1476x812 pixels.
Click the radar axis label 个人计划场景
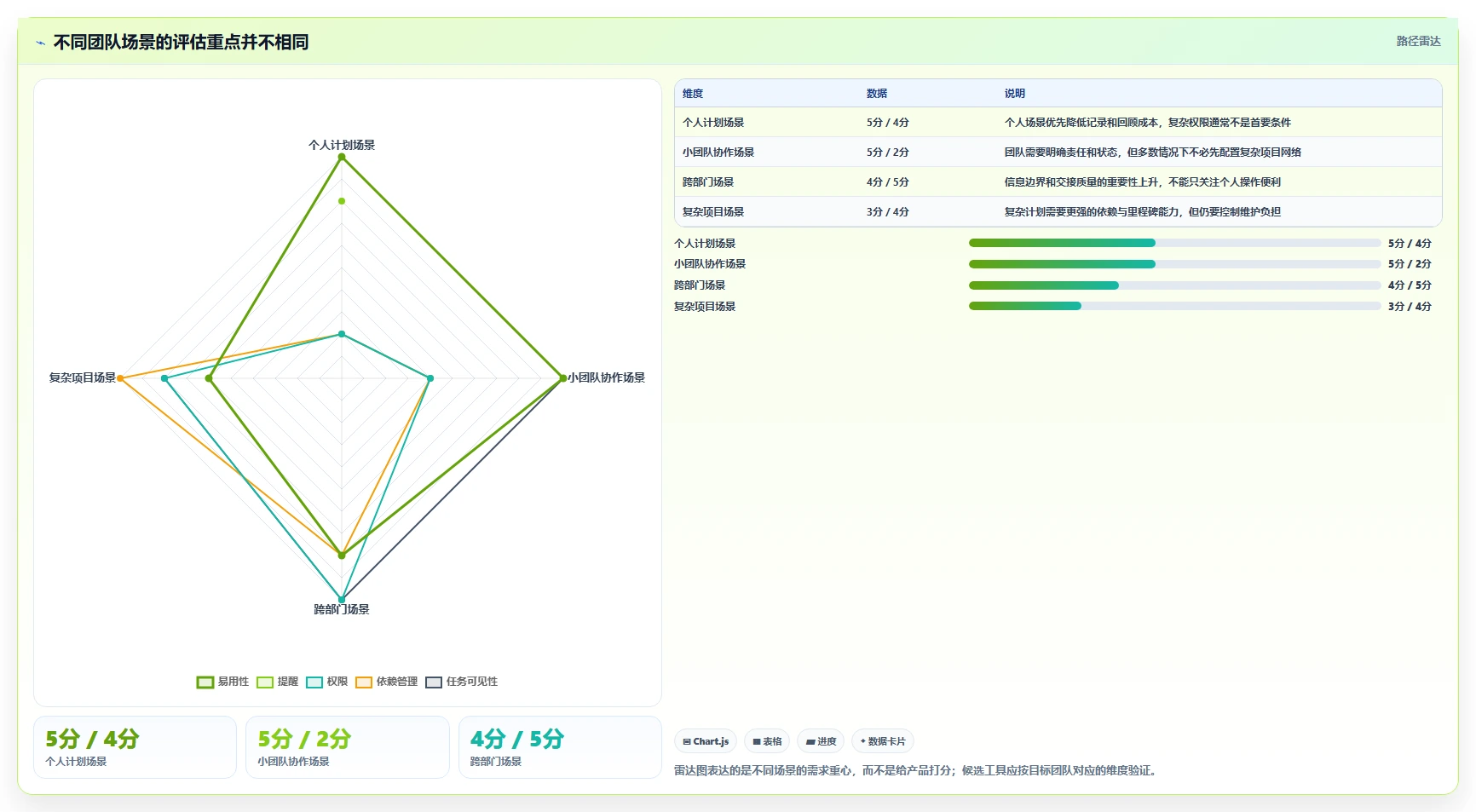point(342,145)
